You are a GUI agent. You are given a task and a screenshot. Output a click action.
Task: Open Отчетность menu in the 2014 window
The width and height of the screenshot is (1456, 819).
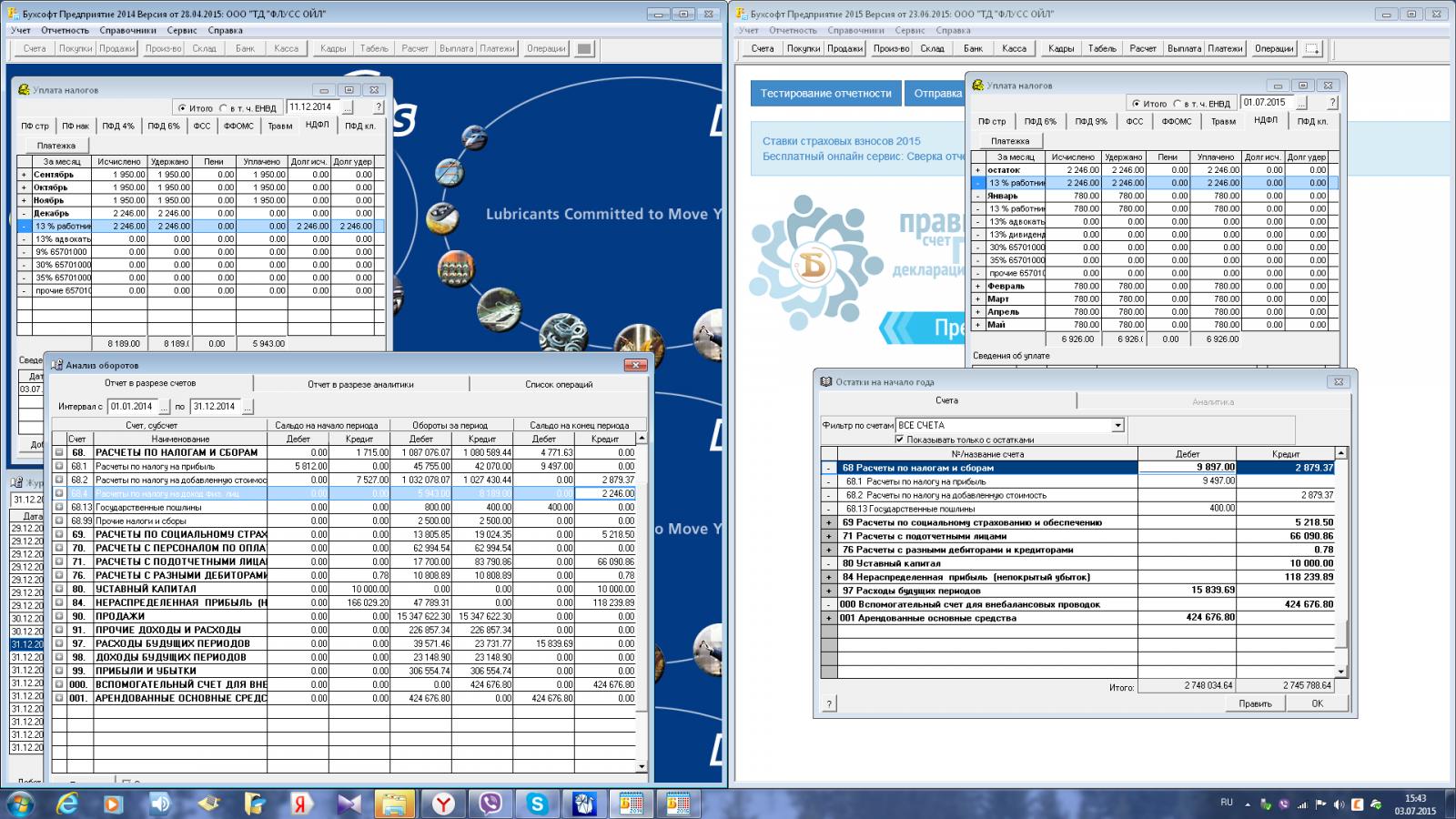65,30
